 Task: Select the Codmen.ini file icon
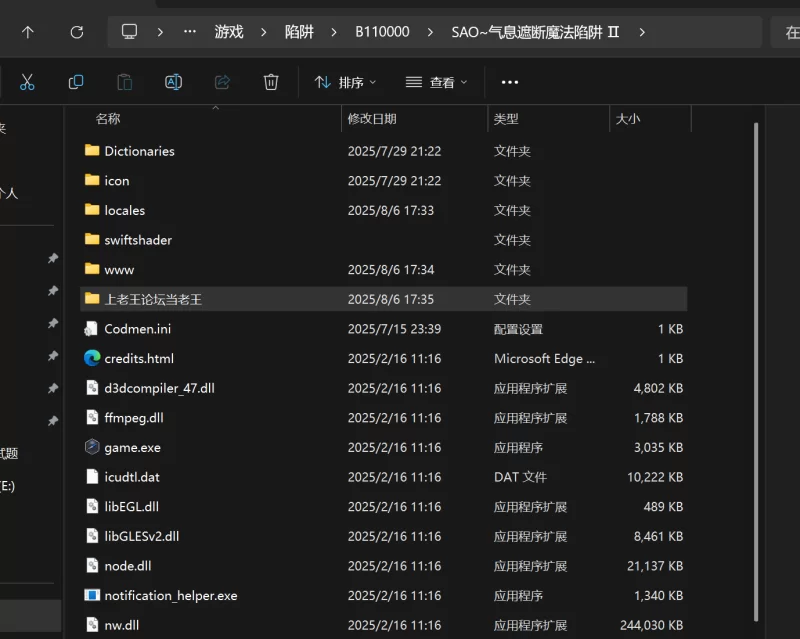coord(92,329)
